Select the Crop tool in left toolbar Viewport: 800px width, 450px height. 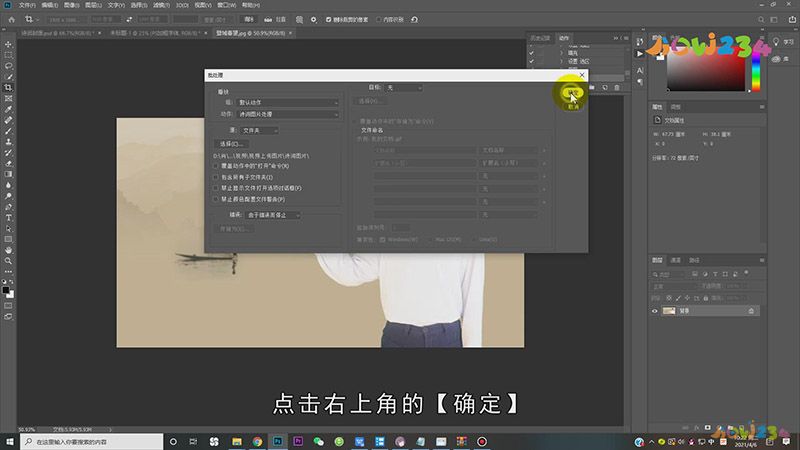8,88
